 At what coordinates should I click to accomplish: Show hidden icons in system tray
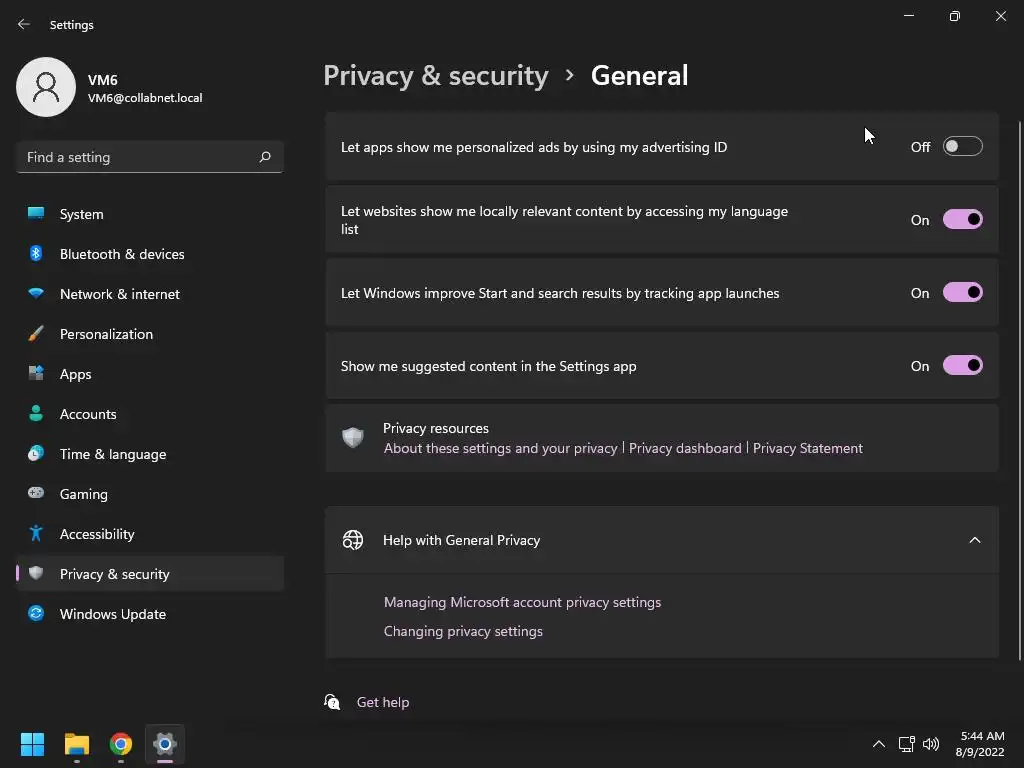[x=878, y=744]
